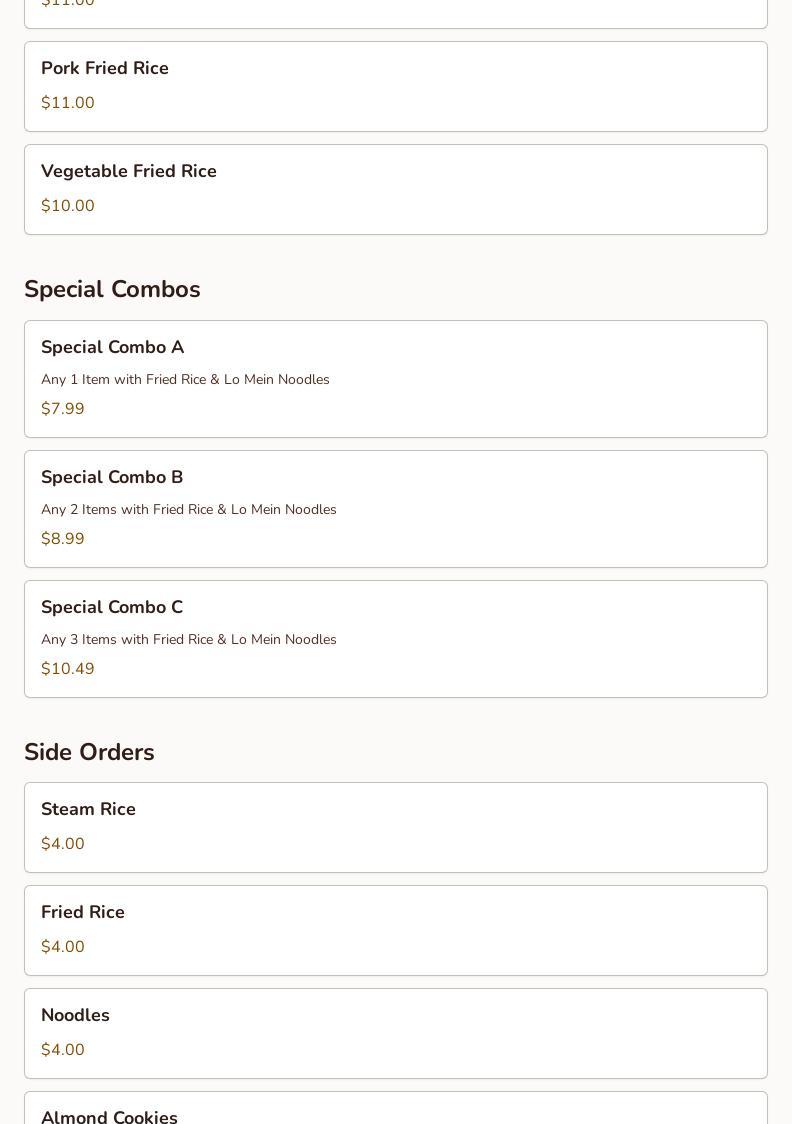Select the Almond Cookies item

point(109,1116)
